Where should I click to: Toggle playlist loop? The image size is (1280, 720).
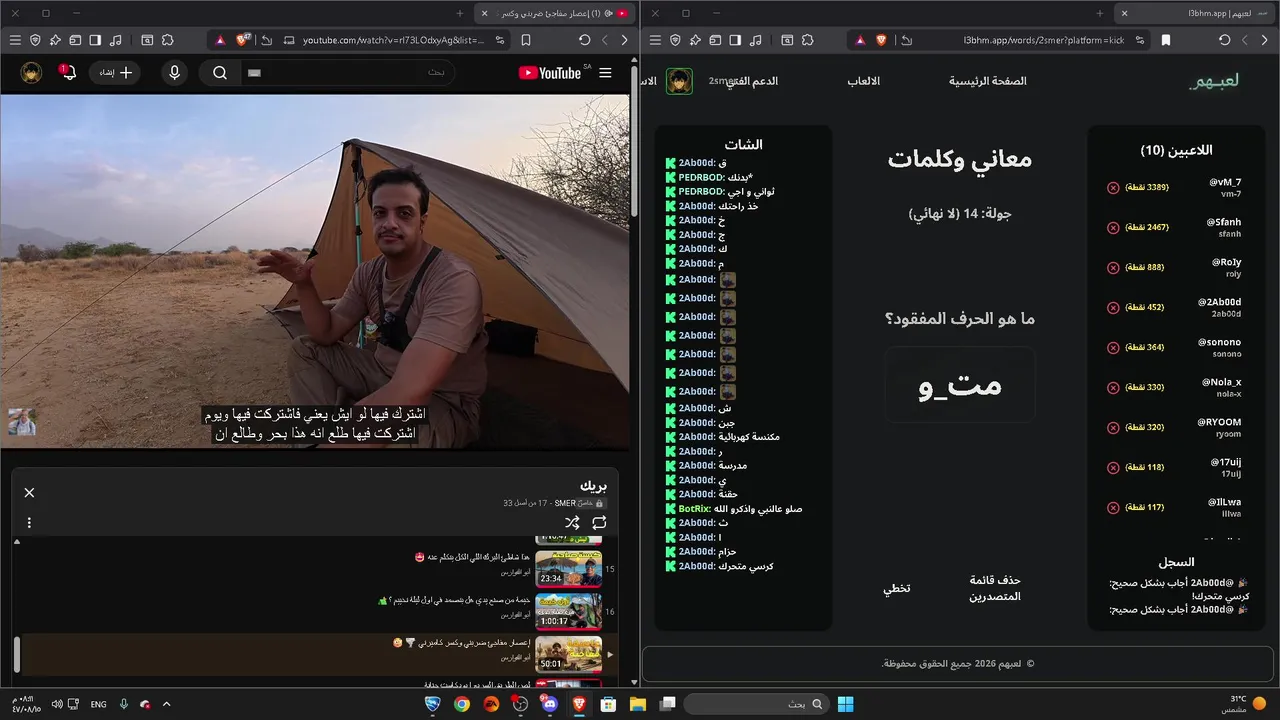click(599, 522)
